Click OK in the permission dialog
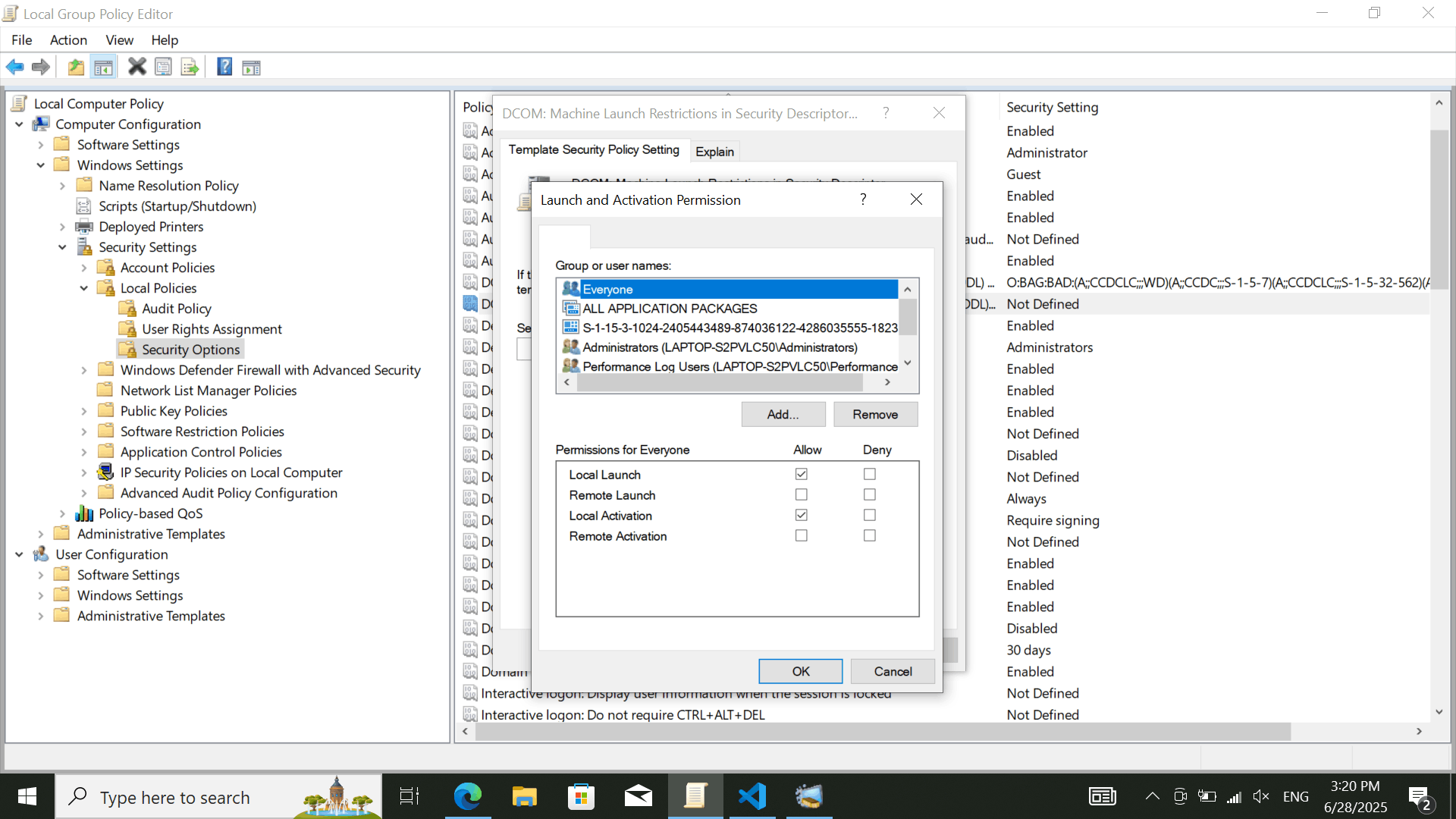This screenshot has width=1456, height=819. point(801,671)
